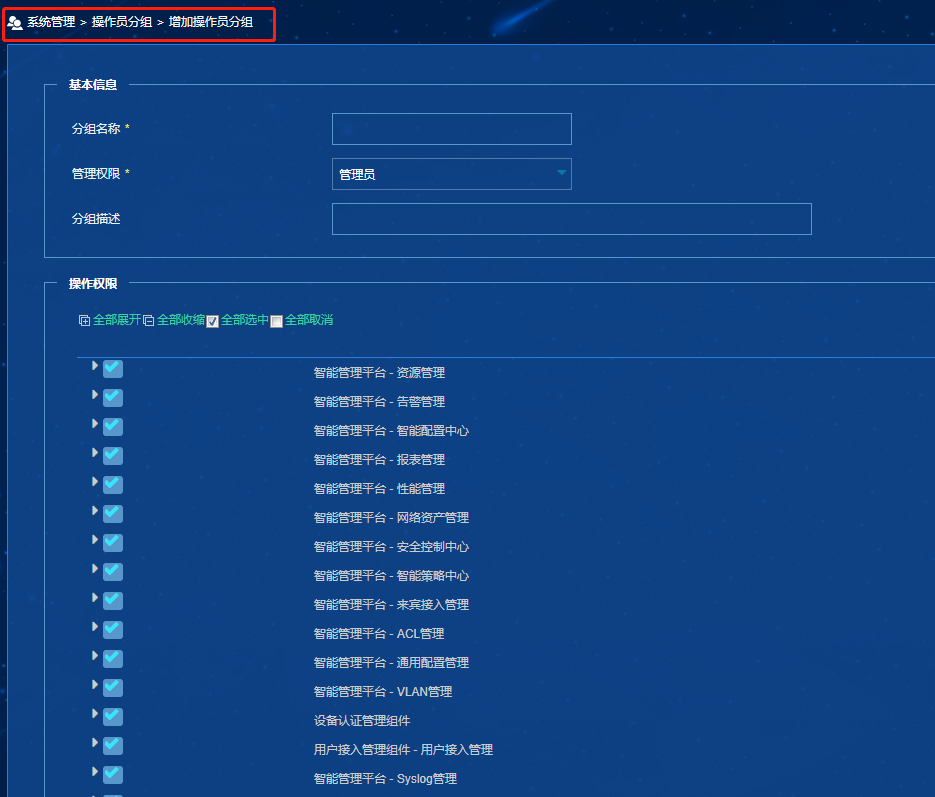Expand the VLAN管理 tree node
Viewport: 935px width, 797px height.
[x=95, y=684]
